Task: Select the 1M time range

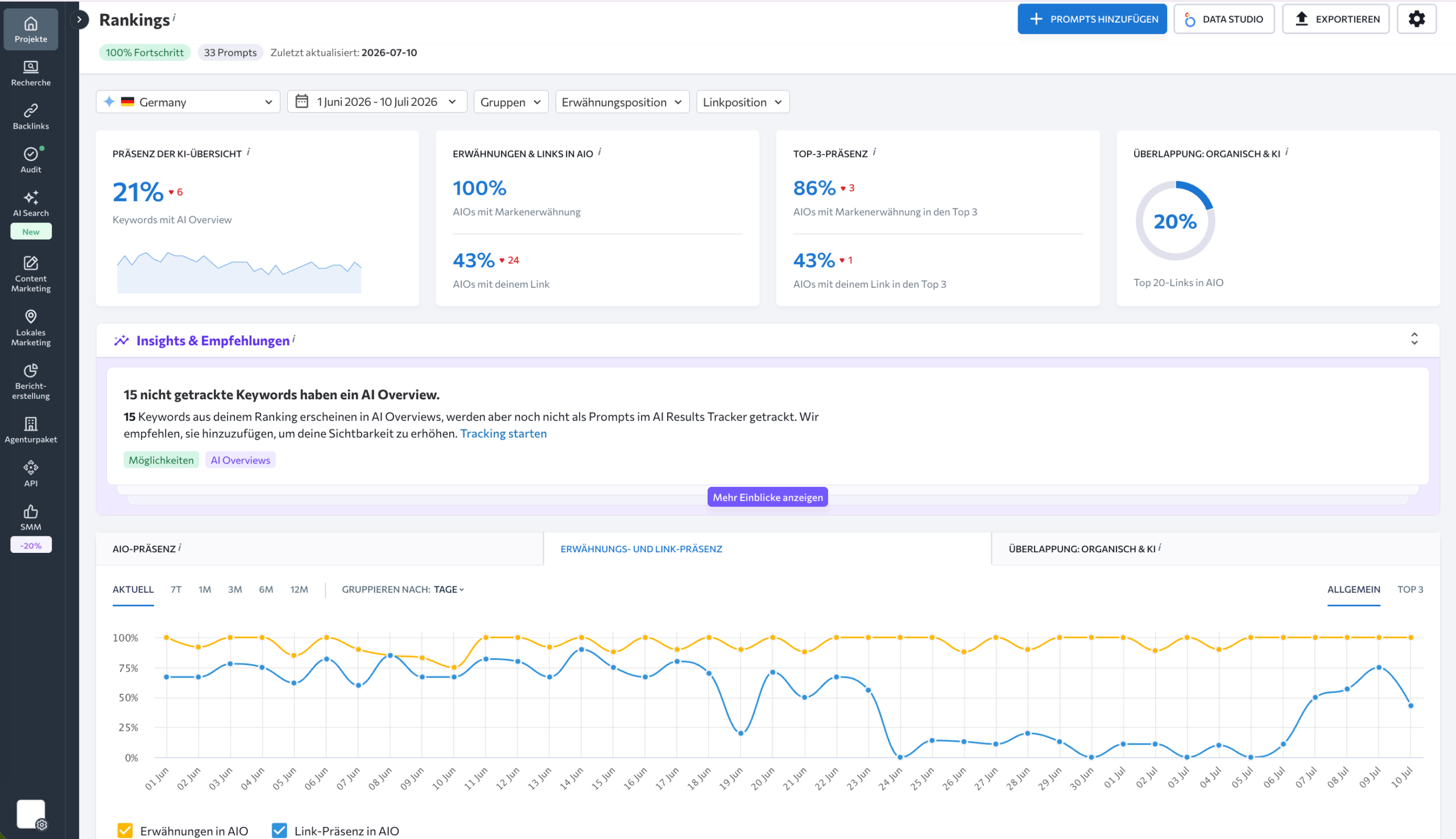Action: [205, 589]
